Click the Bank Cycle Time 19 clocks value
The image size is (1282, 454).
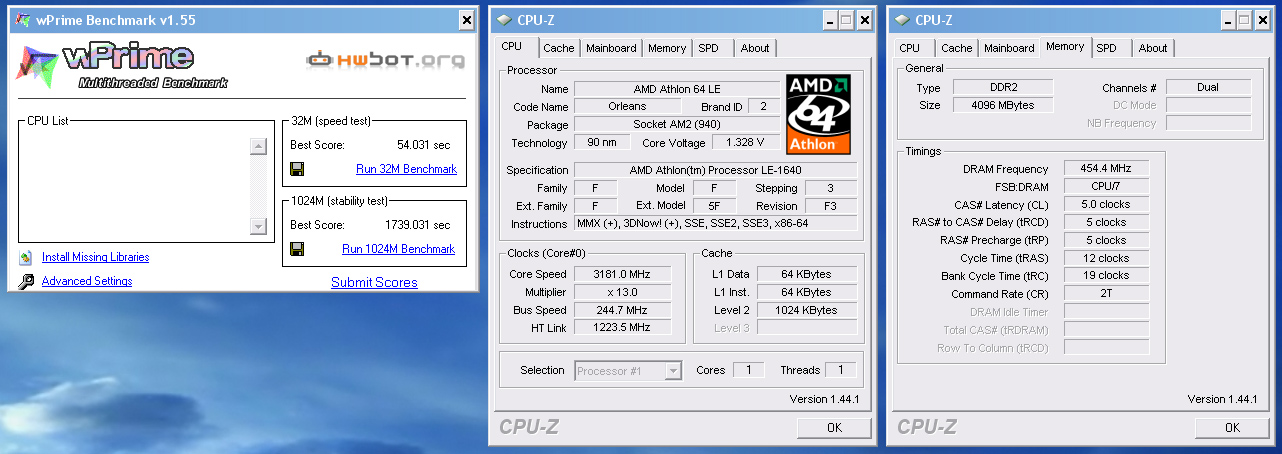point(1106,276)
